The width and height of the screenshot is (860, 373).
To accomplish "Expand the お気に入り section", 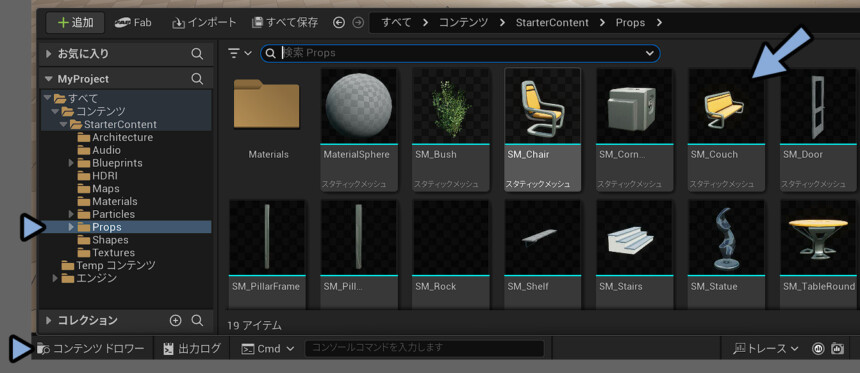I will coord(48,54).
